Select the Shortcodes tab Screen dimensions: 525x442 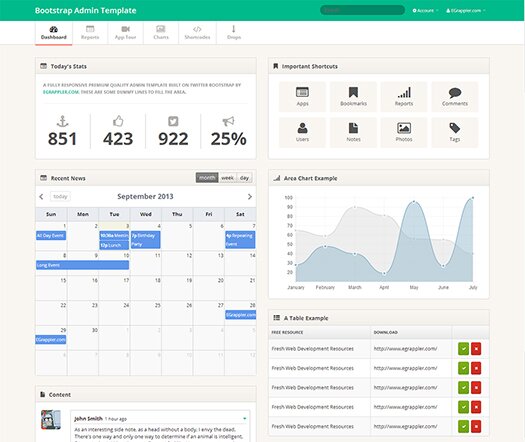[197, 33]
